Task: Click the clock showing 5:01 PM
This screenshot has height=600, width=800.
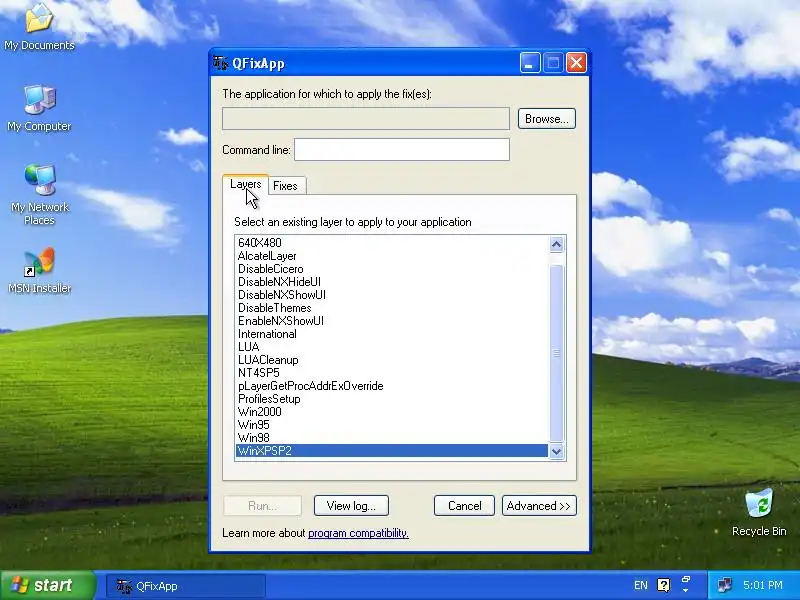Action: (x=762, y=585)
